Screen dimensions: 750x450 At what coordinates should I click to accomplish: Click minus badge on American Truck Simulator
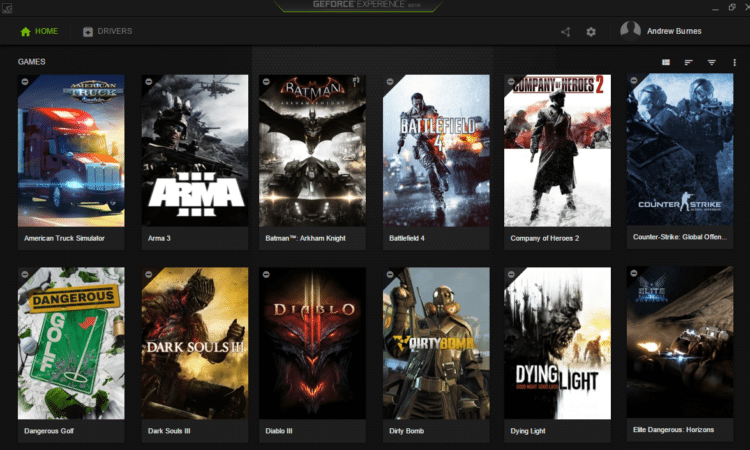25,82
